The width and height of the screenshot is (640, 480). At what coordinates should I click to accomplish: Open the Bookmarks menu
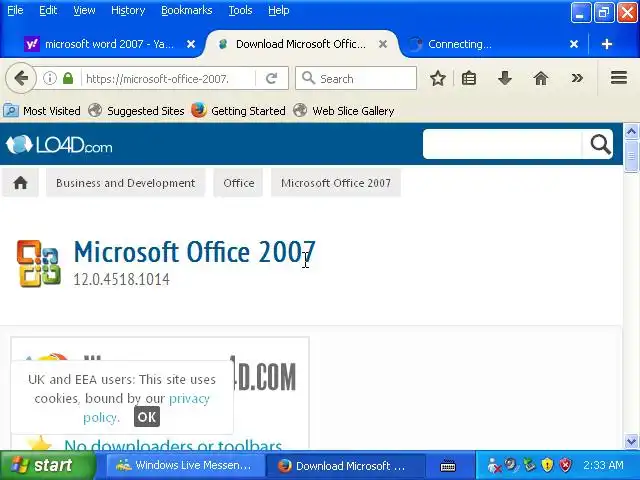point(187,10)
